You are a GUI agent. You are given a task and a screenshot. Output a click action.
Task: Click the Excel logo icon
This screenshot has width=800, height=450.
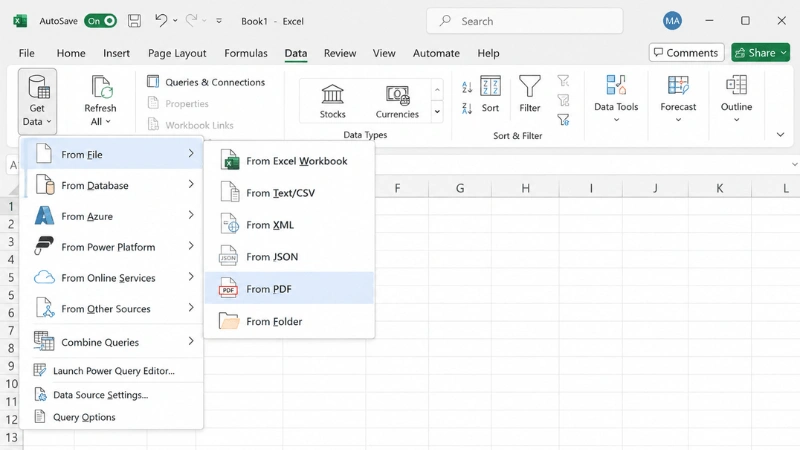pyautogui.click(x=20, y=21)
